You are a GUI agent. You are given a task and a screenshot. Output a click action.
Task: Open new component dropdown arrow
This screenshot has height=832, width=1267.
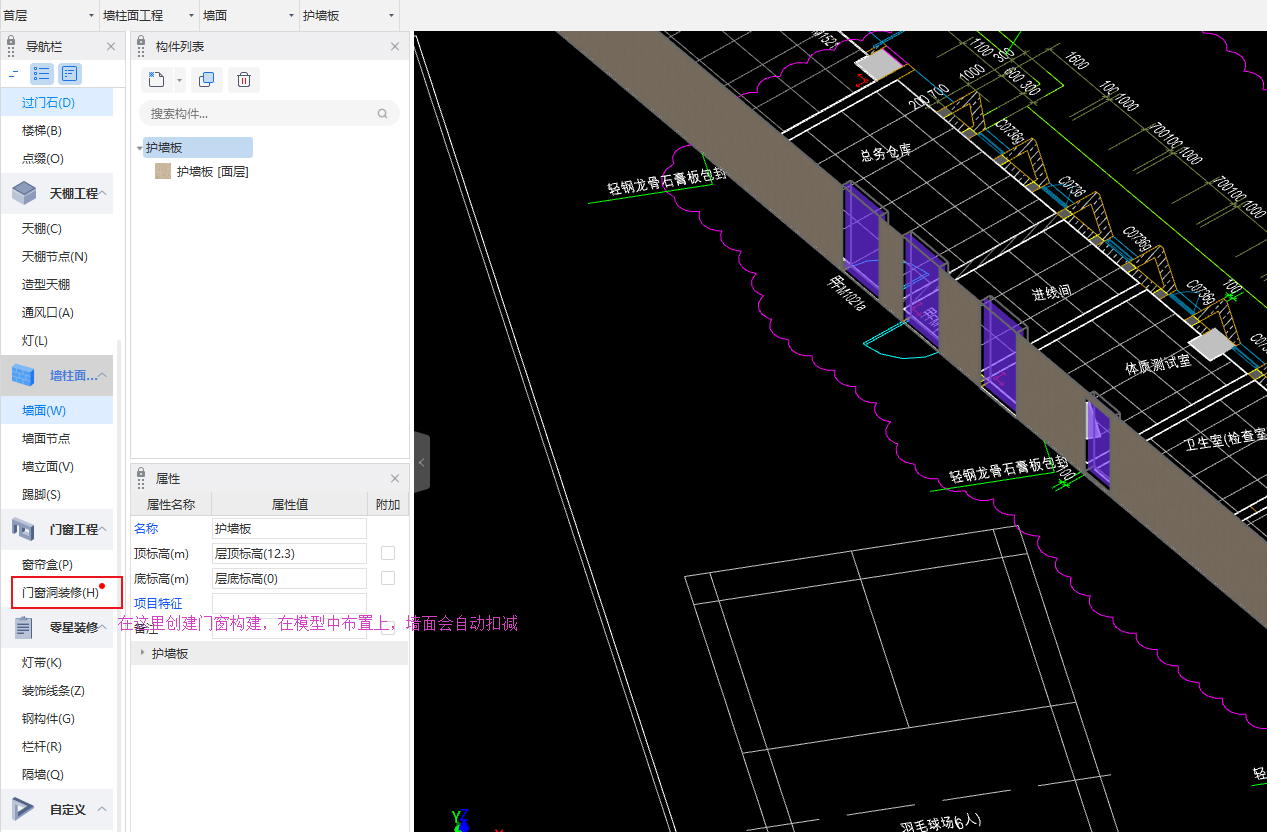pyautogui.click(x=179, y=80)
